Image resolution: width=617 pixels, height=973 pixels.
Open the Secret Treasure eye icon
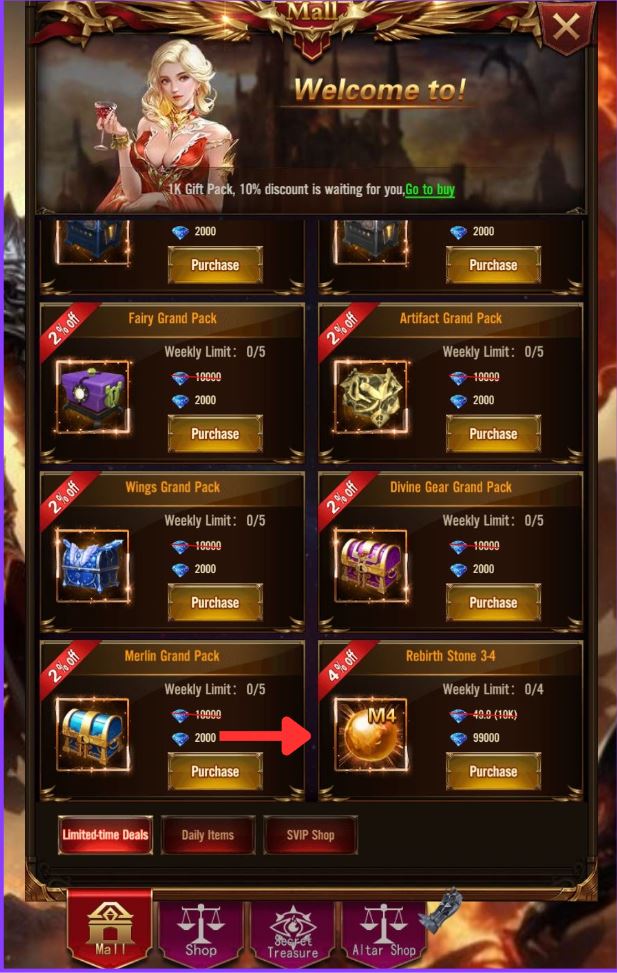(292, 930)
